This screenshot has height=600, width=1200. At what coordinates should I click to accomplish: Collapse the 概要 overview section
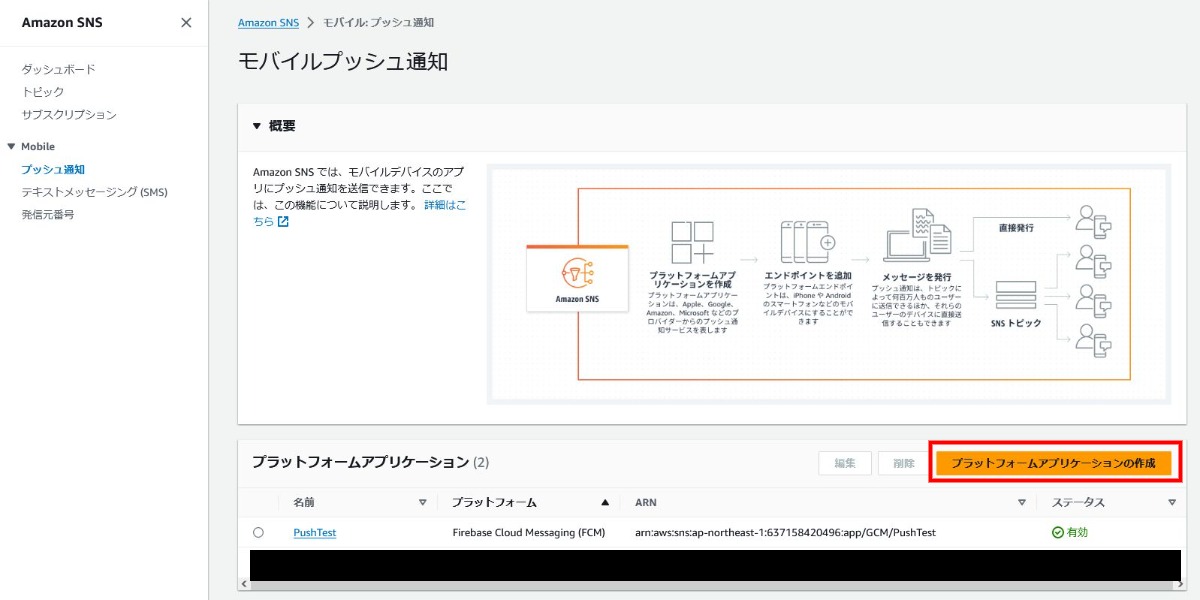point(257,126)
